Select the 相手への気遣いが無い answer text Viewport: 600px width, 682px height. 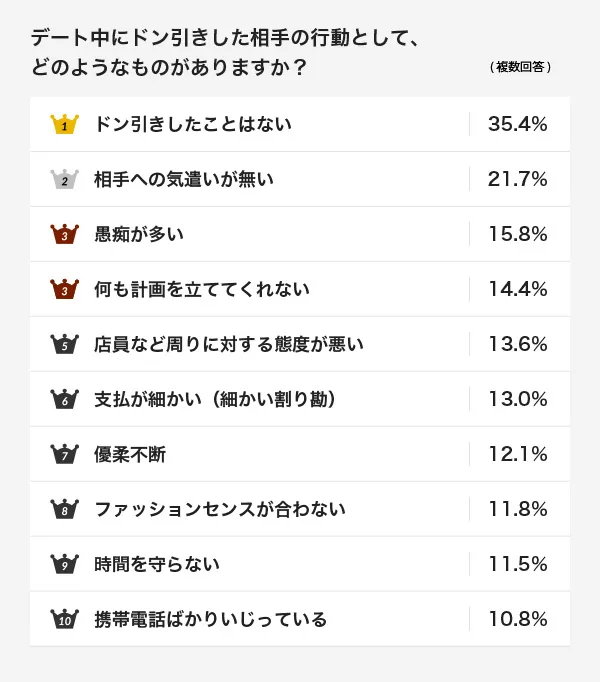tap(183, 180)
